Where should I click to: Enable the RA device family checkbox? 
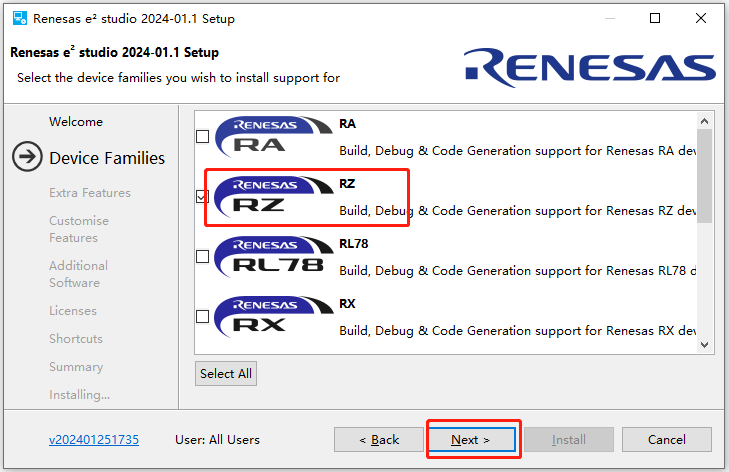[203, 137]
